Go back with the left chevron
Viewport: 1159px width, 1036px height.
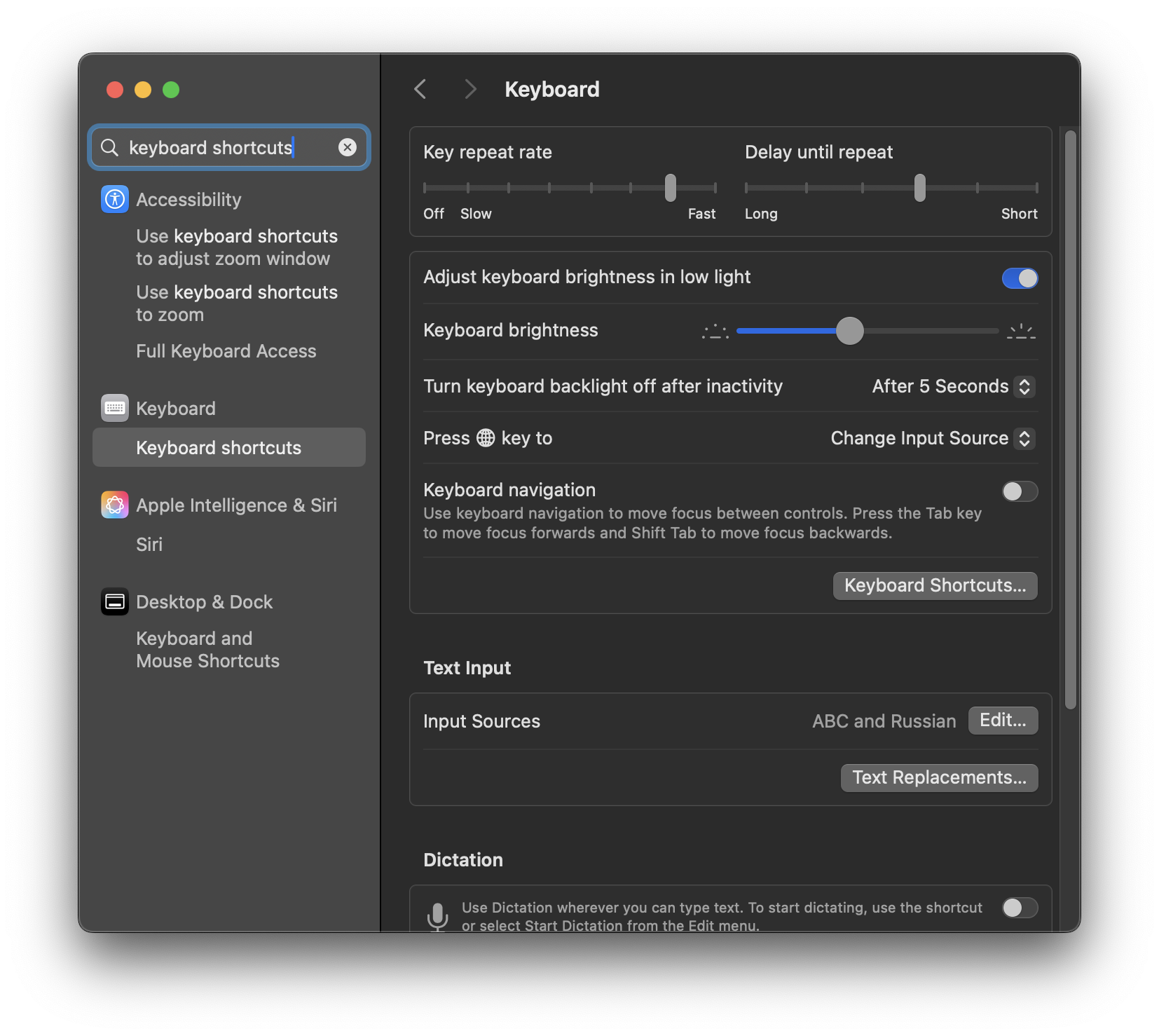pyautogui.click(x=420, y=90)
